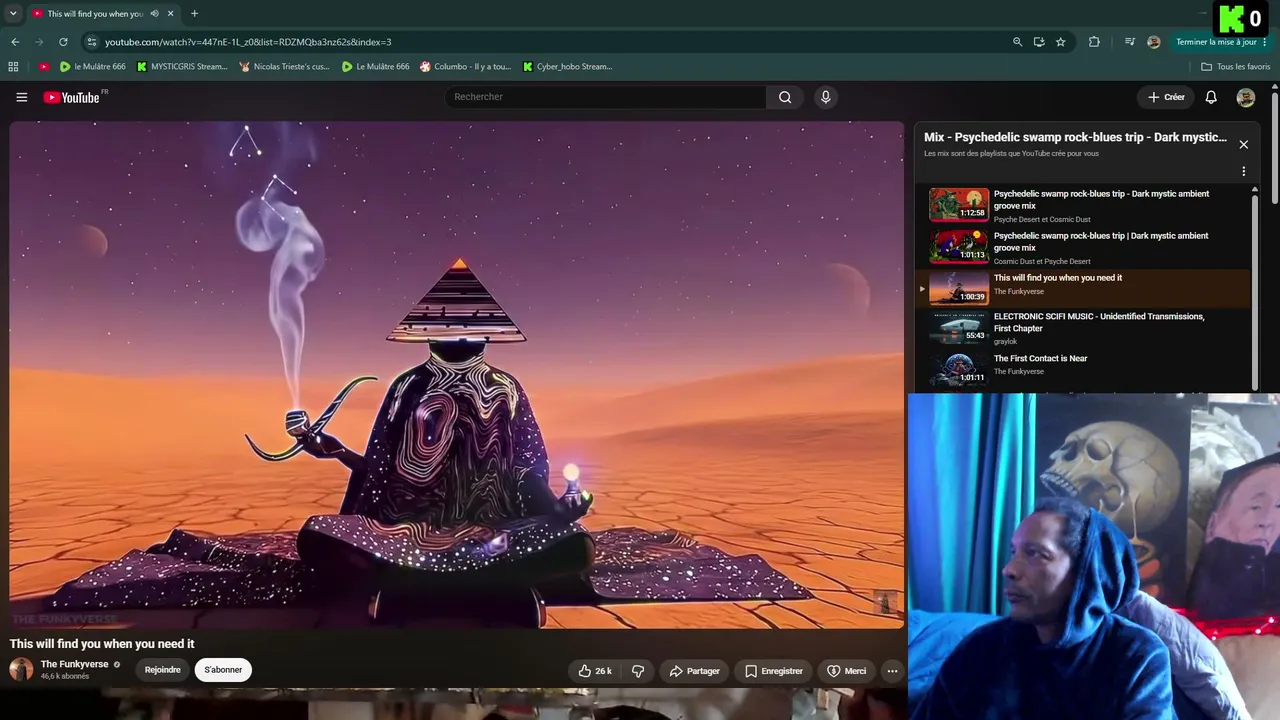Click the '46,6 k abonnés' subscriber count
Screen dimensions: 1280x720
pyautogui.click(x=65, y=677)
